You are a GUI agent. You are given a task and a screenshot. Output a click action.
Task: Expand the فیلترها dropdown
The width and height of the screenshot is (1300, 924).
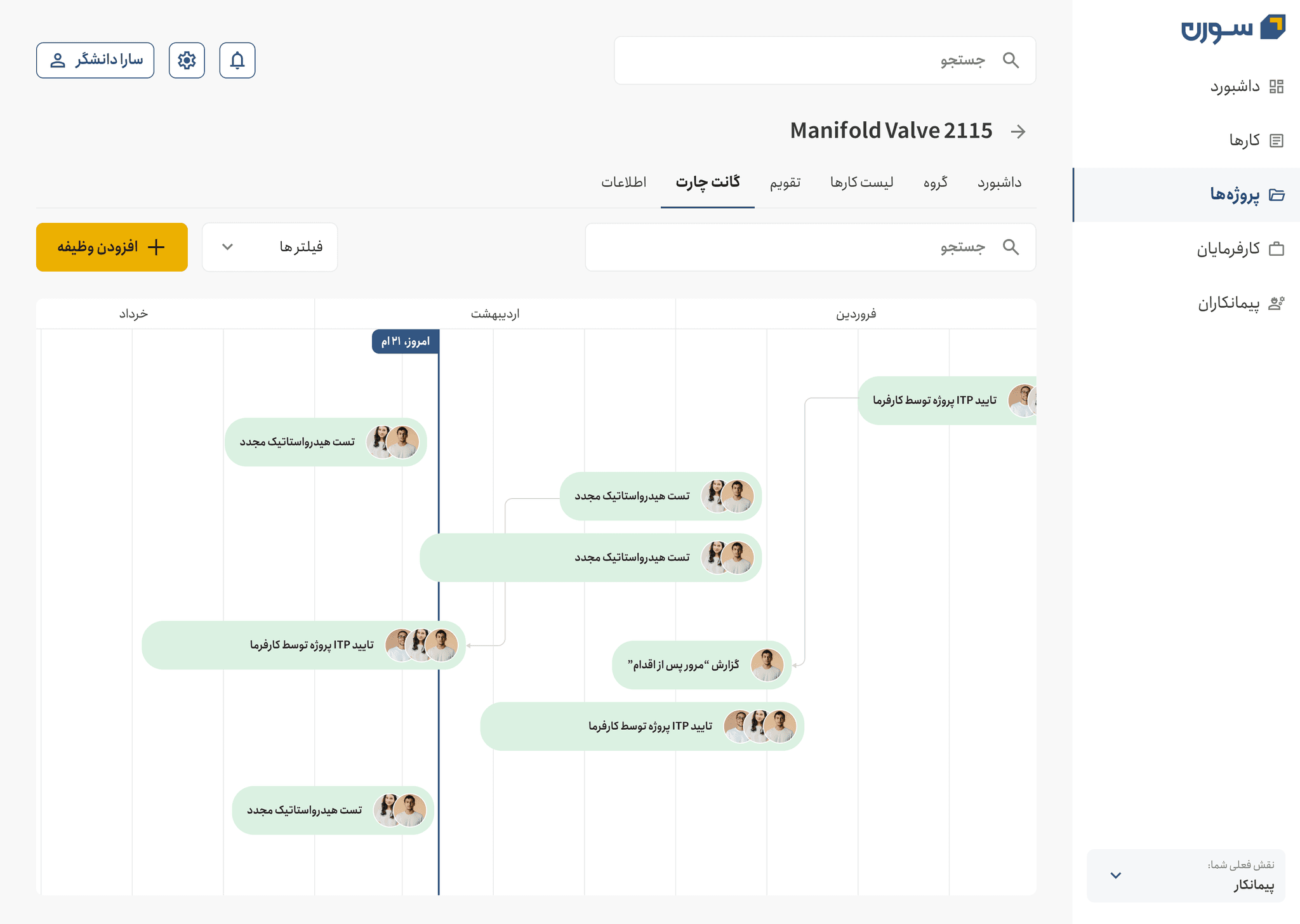[270, 247]
